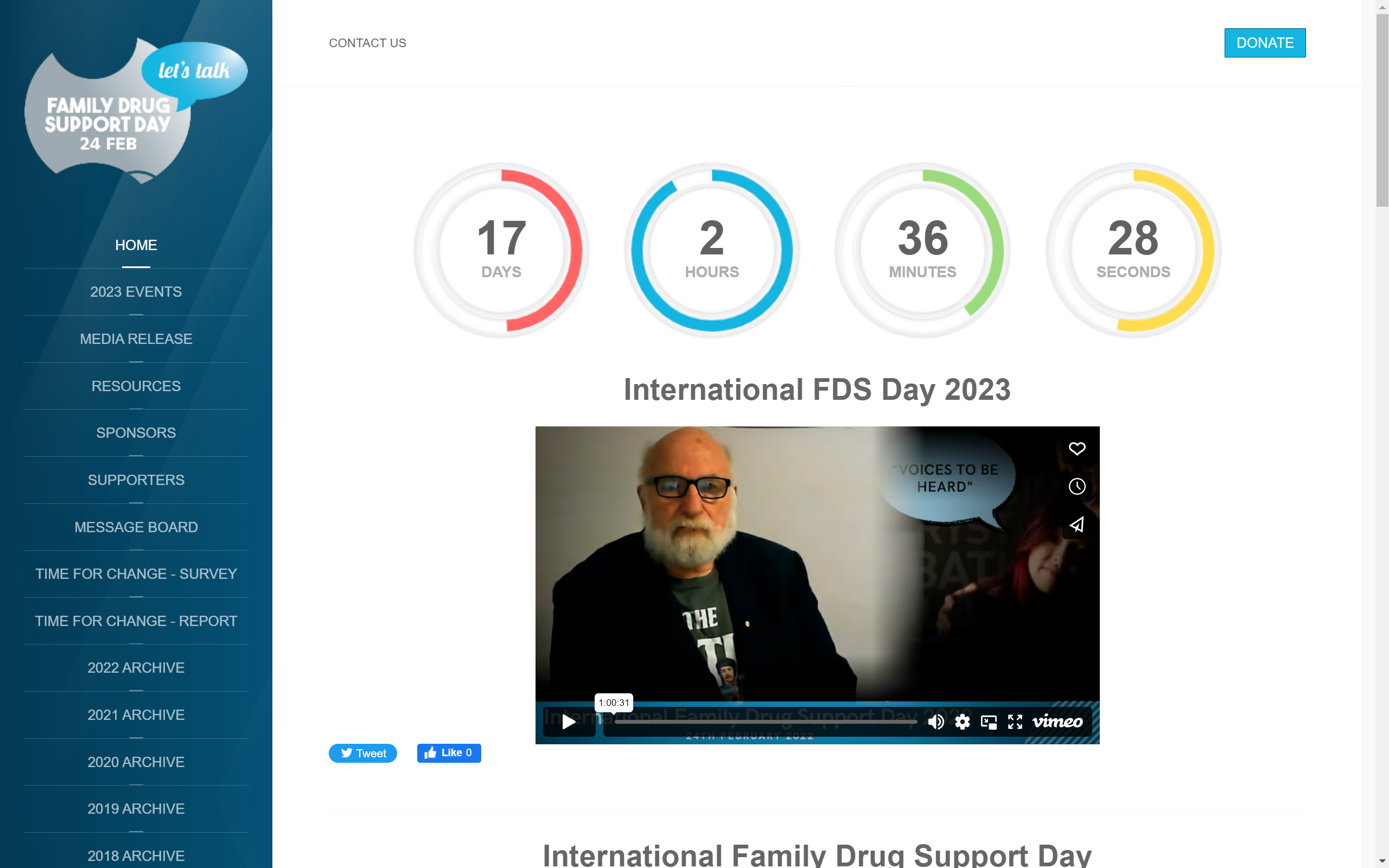
Task: Open SUPPORTERS menu item
Action: [136, 480]
